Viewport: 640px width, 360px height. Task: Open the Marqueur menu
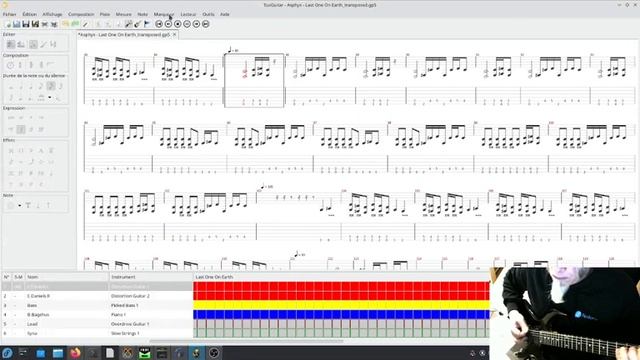164,14
